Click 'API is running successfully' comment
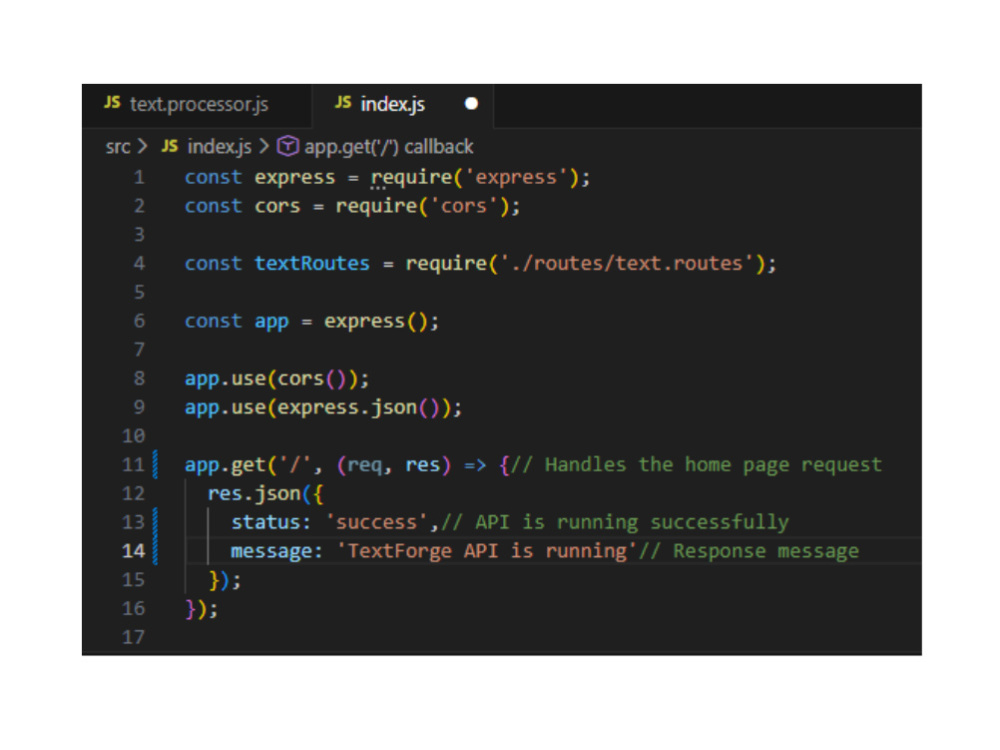The width and height of the screenshot is (1000, 750). (x=615, y=522)
